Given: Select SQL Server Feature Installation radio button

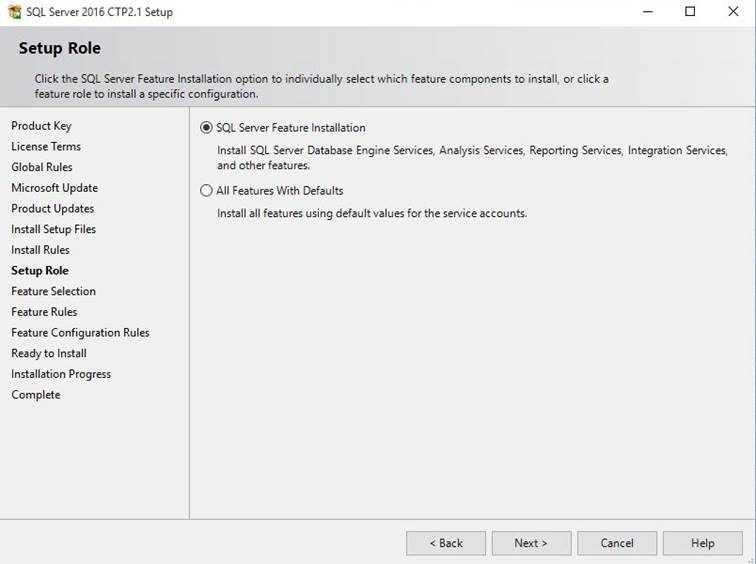Looking at the screenshot, I should (206, 128).
